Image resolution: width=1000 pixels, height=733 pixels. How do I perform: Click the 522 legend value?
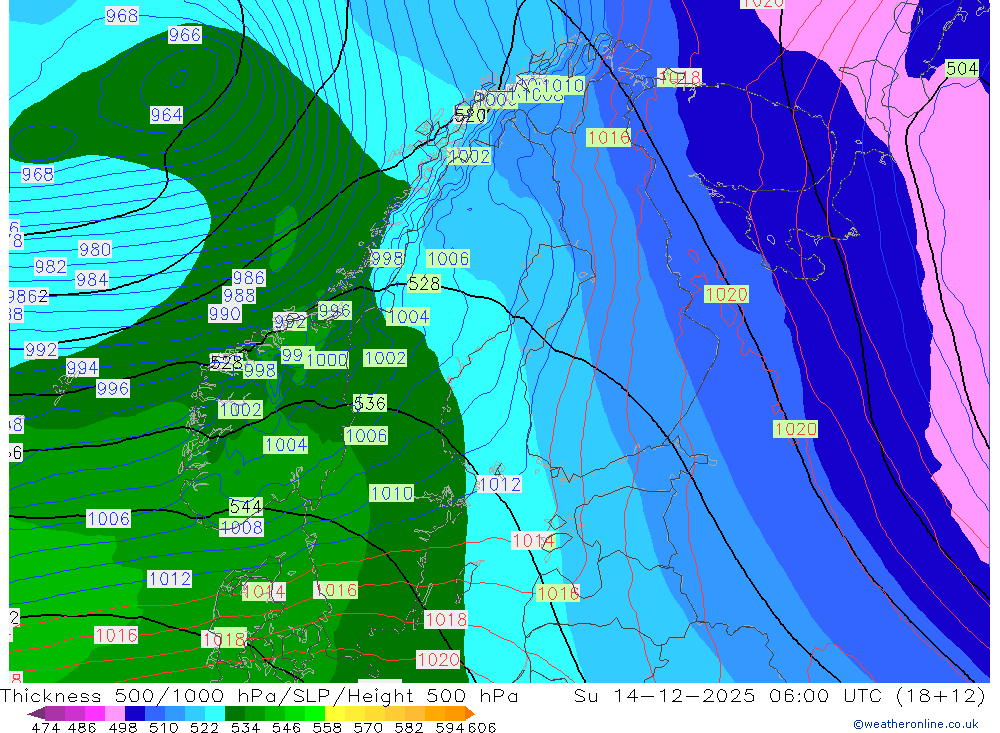point(204,728)
